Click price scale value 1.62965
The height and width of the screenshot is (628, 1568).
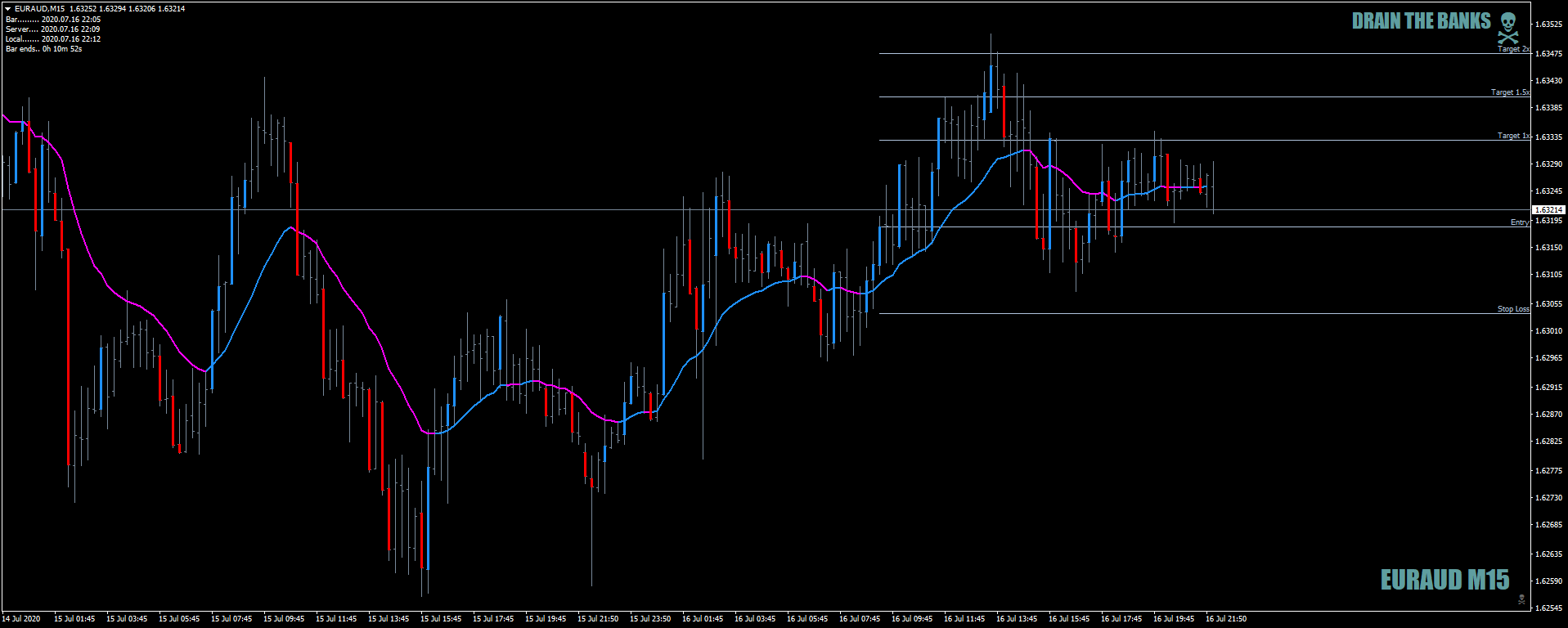click(1549, 358)
